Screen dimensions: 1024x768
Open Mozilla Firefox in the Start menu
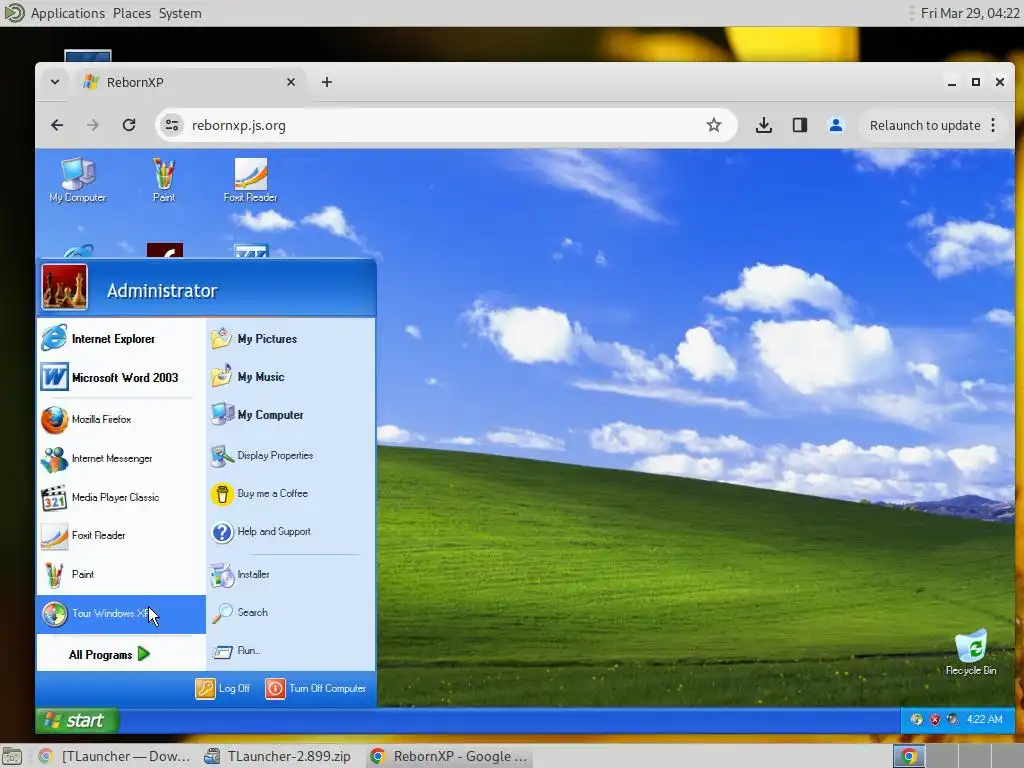point(121,419)
